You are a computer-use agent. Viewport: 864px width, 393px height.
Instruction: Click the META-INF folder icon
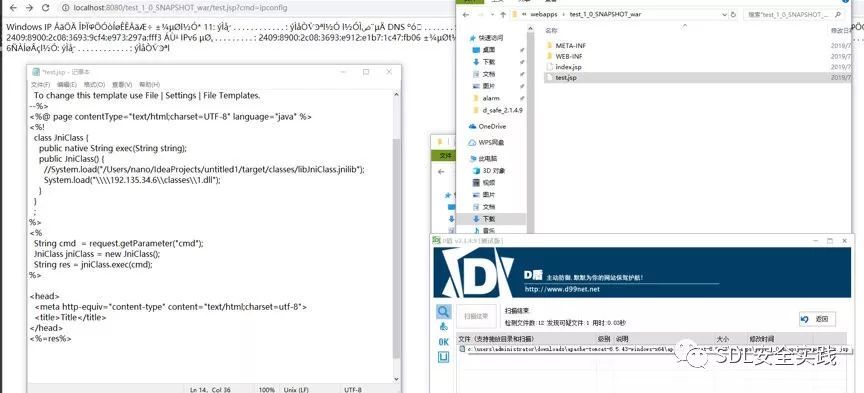(549, 45)
